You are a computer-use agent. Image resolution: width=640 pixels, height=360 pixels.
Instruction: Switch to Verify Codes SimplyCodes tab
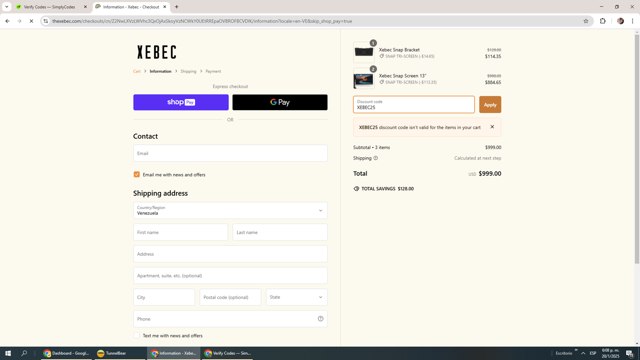pyautogui.click(x=49, y=7)
